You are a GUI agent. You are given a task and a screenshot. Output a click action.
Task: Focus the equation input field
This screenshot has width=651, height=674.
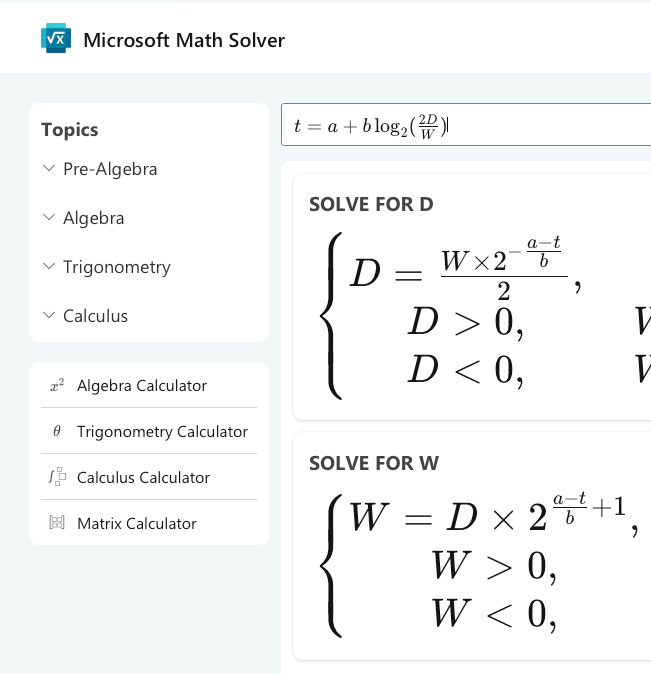tap(466, 125)
